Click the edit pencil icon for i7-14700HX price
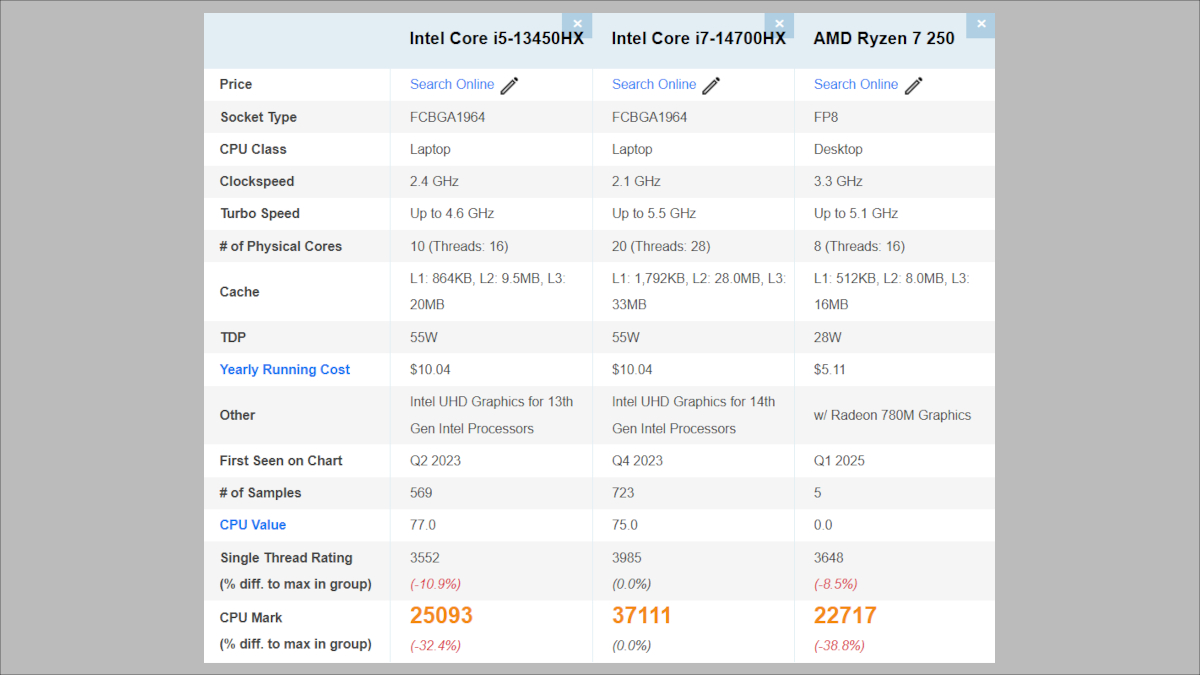This screenshot has width=1200, height=675. point(711,85)
